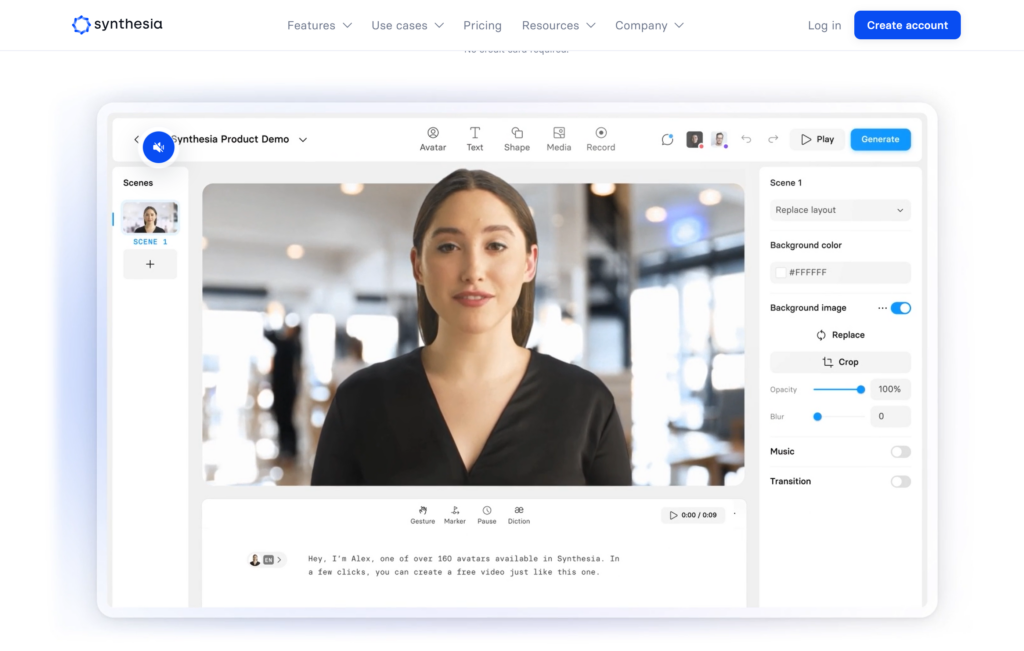Click the Opacity slider handle
Viewport: 1024px width, 651px height.
click(861, 389)
